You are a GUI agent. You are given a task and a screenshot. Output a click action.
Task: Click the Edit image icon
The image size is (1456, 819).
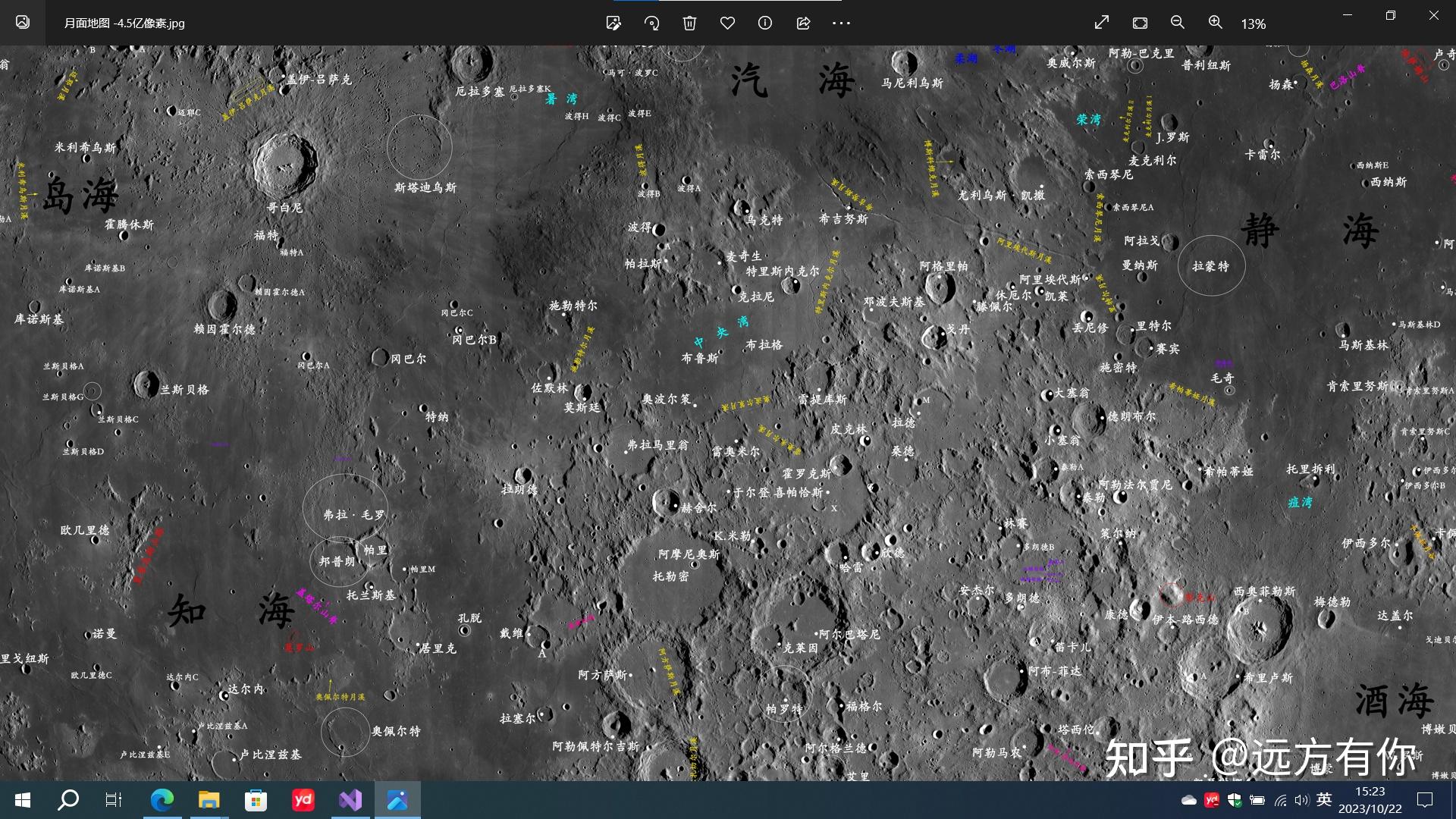click(613, 24)
